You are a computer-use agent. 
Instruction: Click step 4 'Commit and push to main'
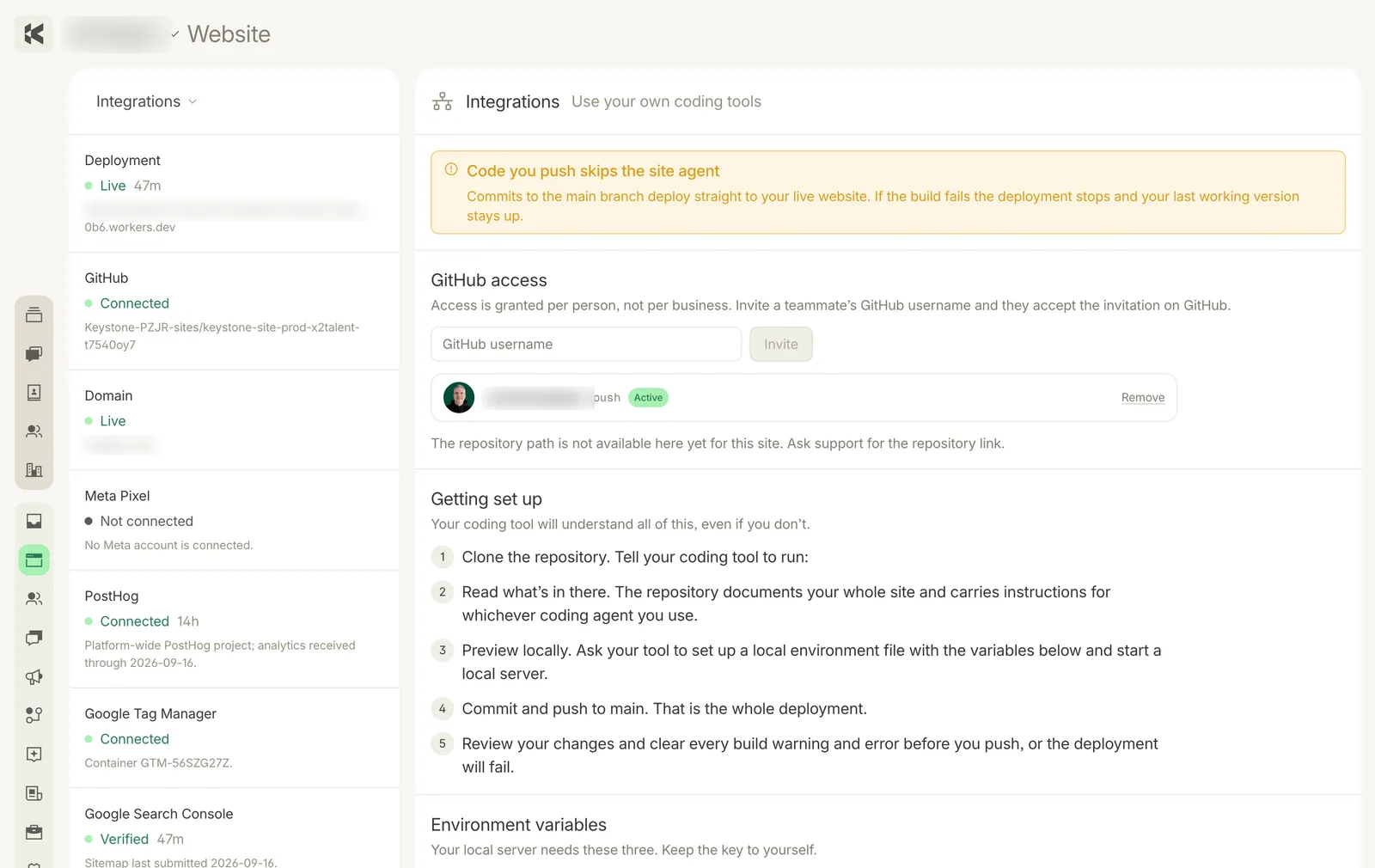(664, 709)
